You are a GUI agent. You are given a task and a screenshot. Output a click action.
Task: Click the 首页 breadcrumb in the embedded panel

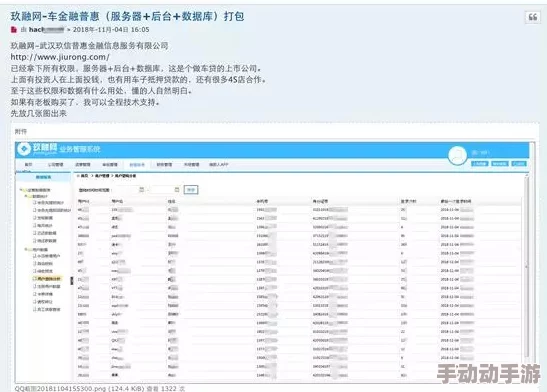85,176
